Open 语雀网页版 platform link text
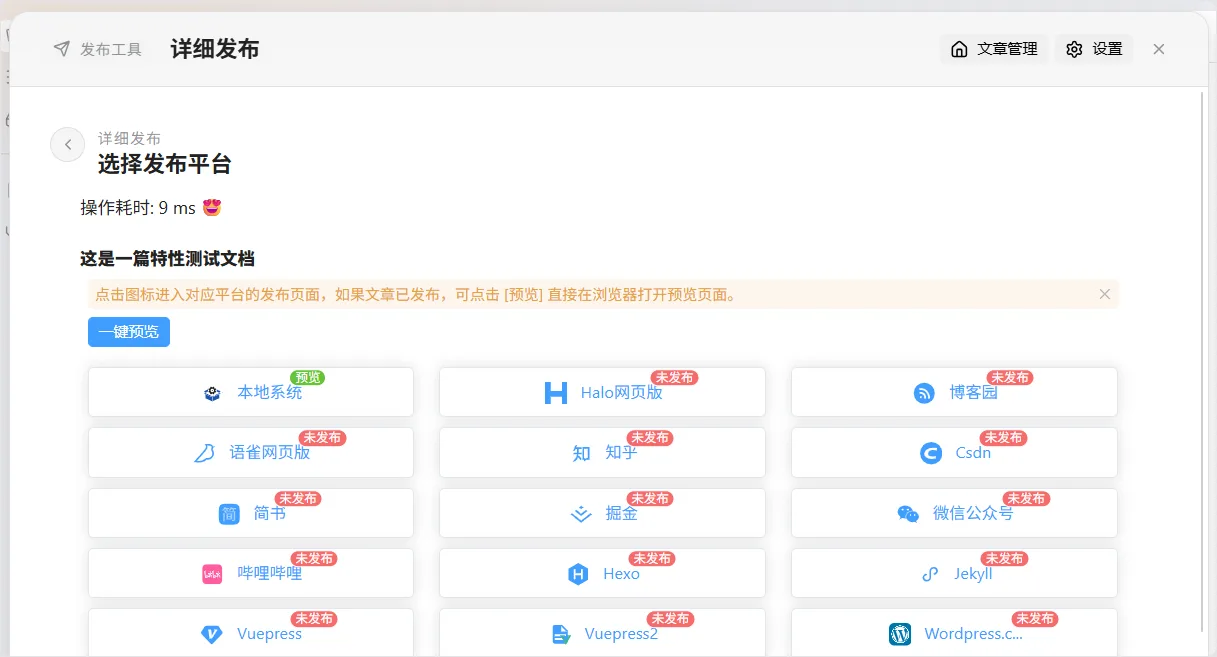The height and width of the screenshot is (657, 1217). 270,453
